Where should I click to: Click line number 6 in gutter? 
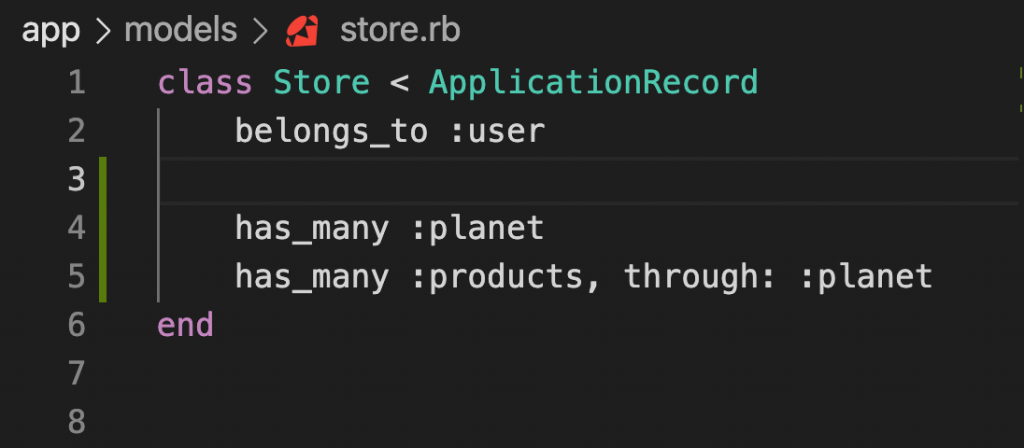click(76, 325)
